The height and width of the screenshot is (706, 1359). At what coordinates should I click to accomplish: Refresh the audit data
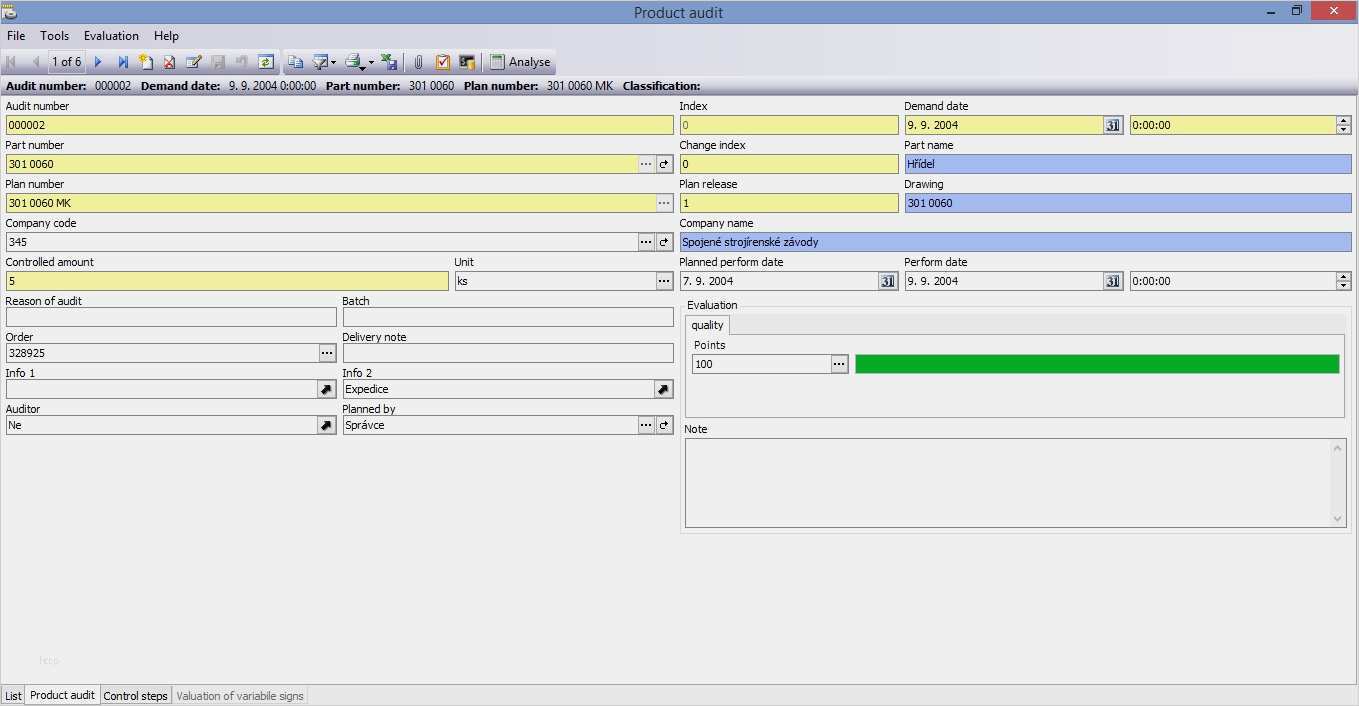[x=266, y=62]
